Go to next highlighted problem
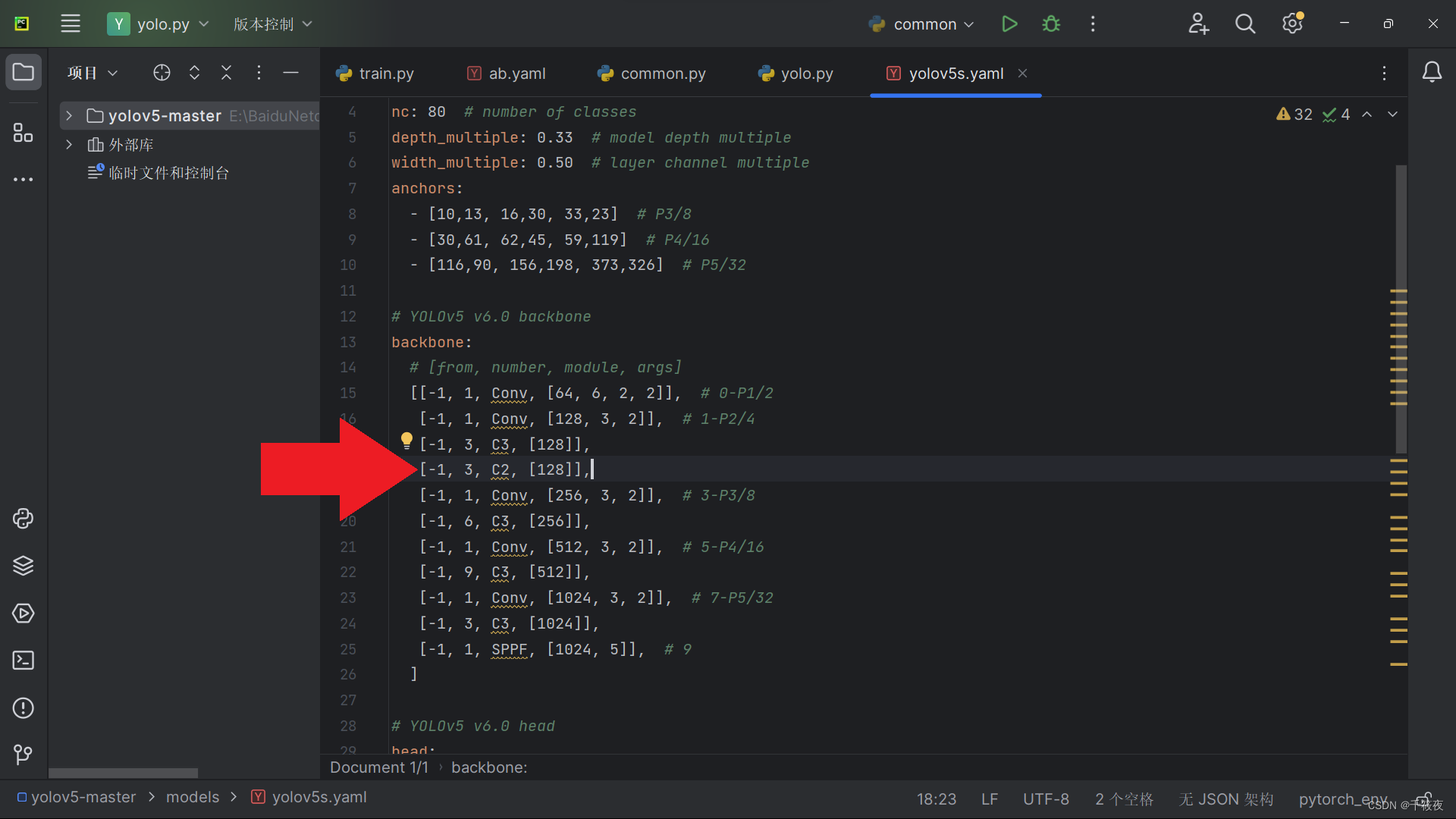Screen dimensions: 1456x819 [x=1392, y=115]
